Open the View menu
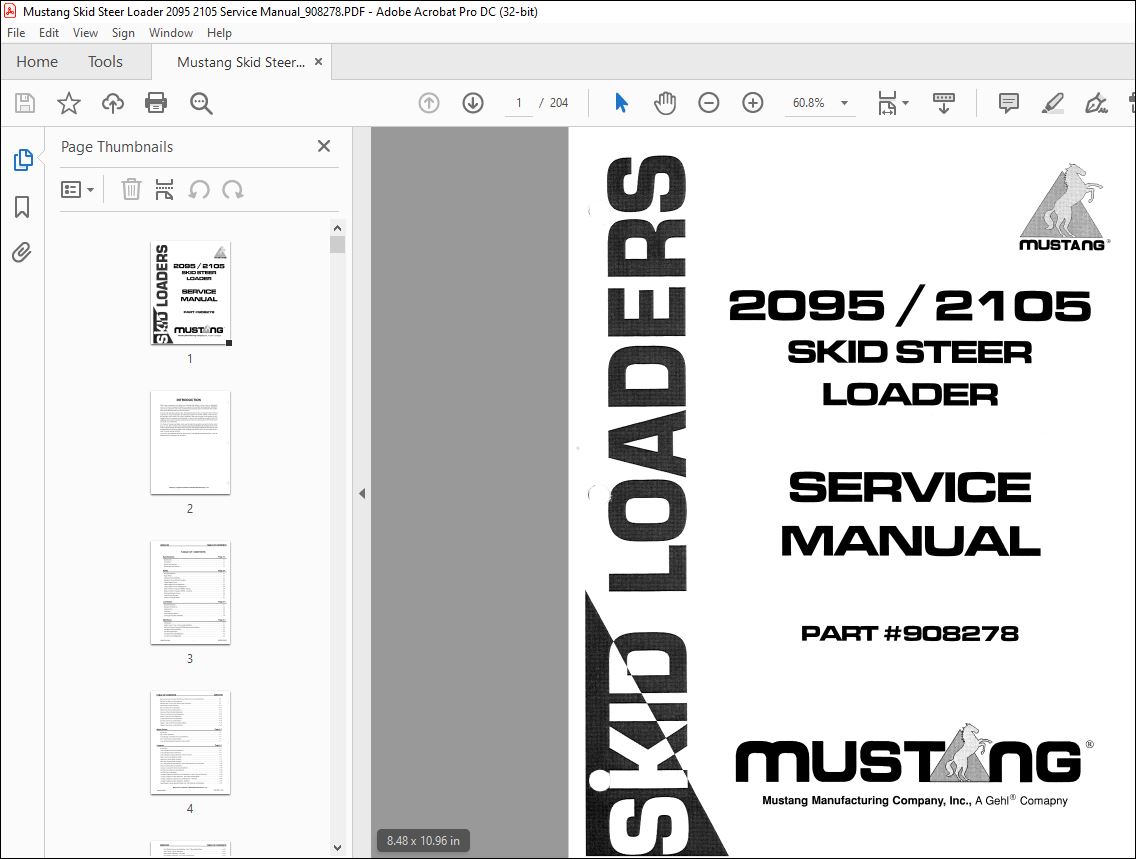Image resolution: width=1136 pixels, height=859 pixels. (x=85, y=33)
